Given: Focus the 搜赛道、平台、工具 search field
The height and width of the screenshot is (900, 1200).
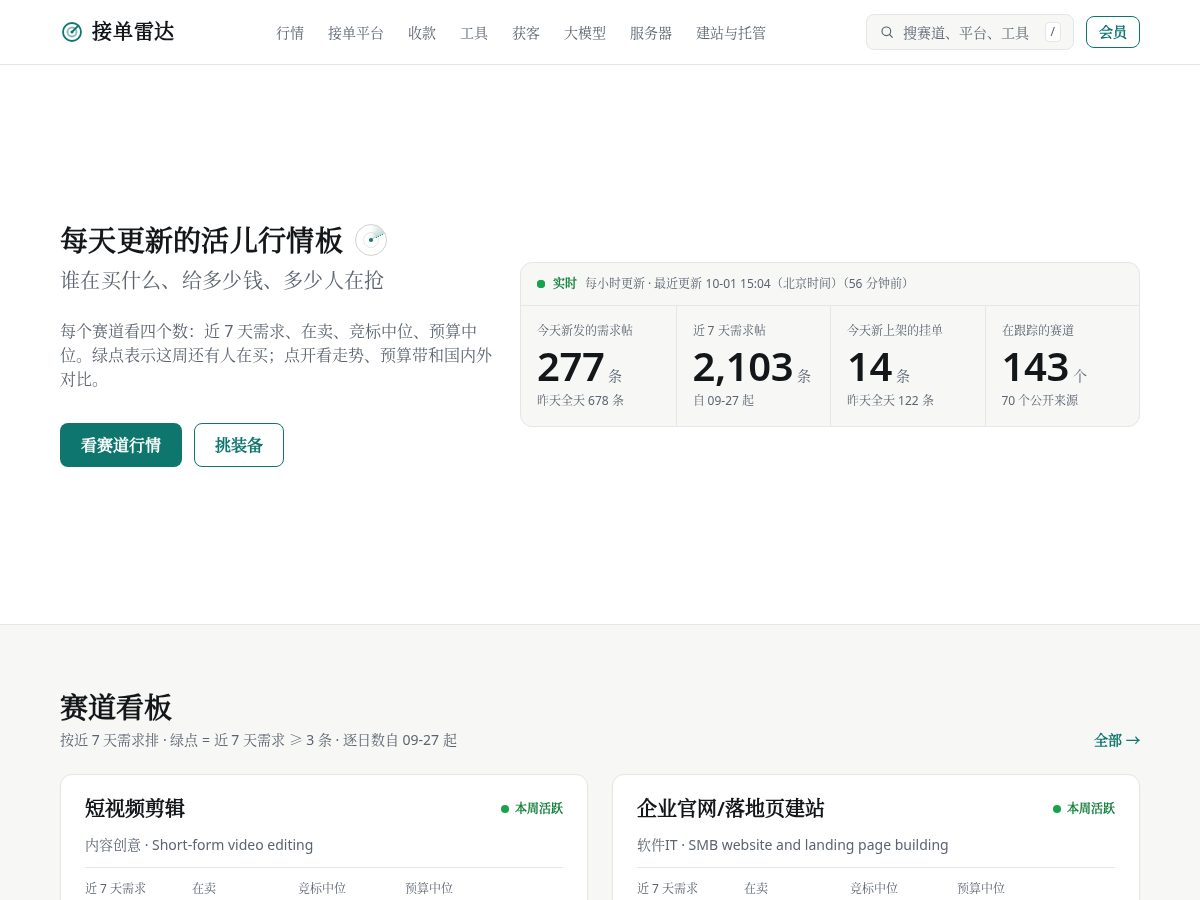Looking at the screenshot, I should (x=969, y=32).
